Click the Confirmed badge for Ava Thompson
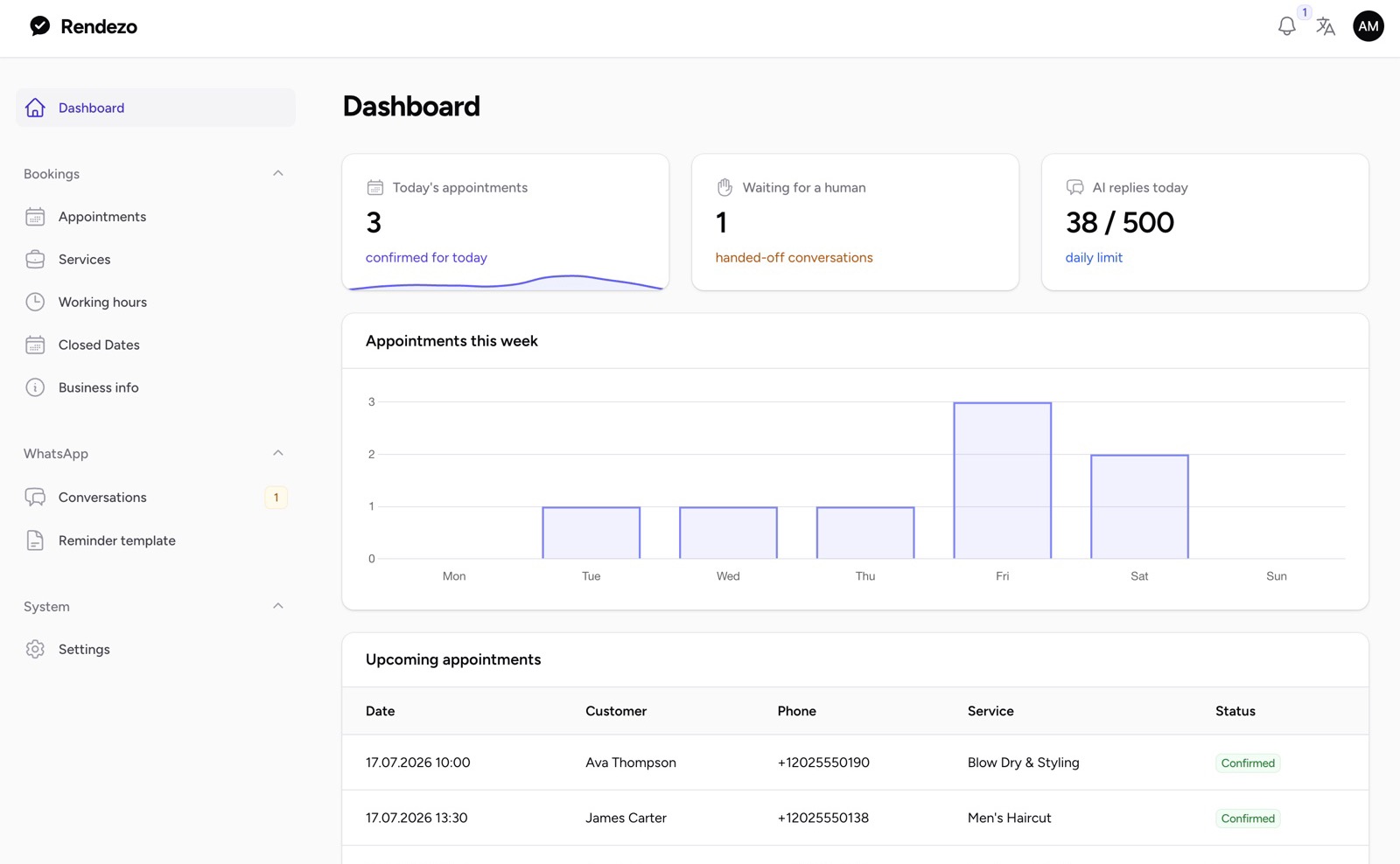The image size is (1400, 864). click(x=1248, y=763)
